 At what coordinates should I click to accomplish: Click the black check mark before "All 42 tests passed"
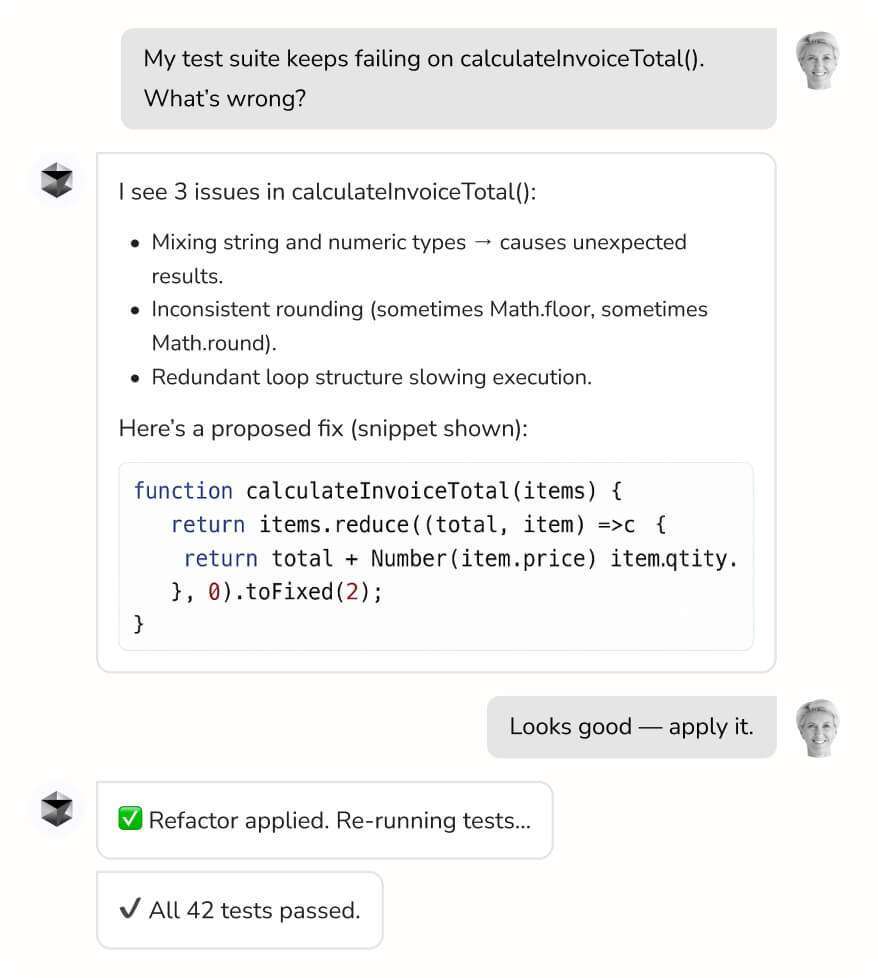pos(130,910)
